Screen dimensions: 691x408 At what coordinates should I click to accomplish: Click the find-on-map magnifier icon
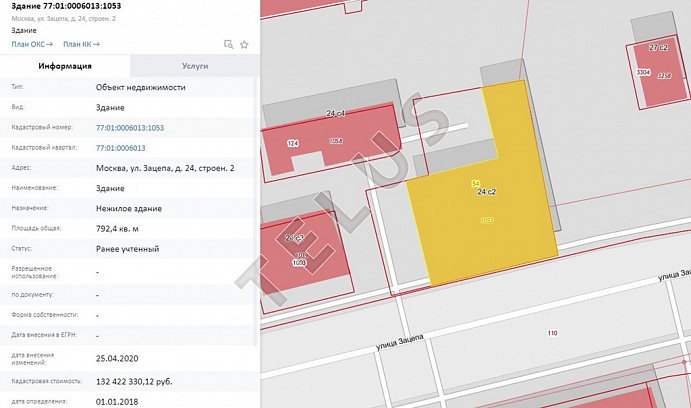(x=228, y=44)
